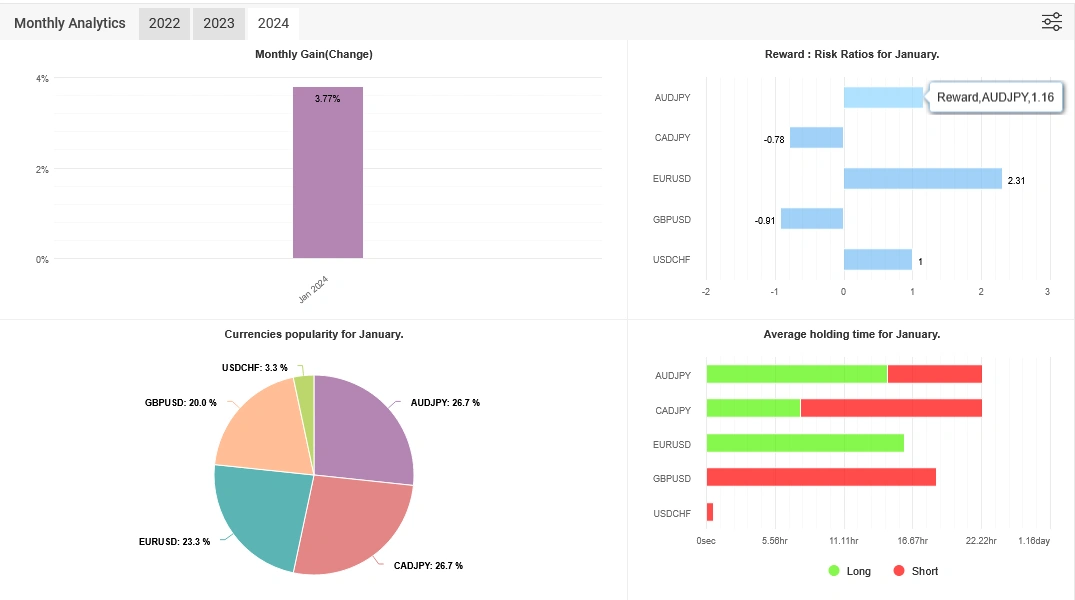1075x600 pixels.
Task: Click the CADJPY red short holding bar
Action: click(x=891, y=408)
